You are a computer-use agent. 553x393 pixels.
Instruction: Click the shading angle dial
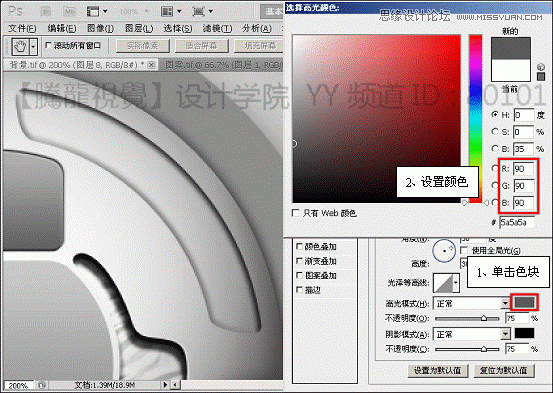(444, 250)
